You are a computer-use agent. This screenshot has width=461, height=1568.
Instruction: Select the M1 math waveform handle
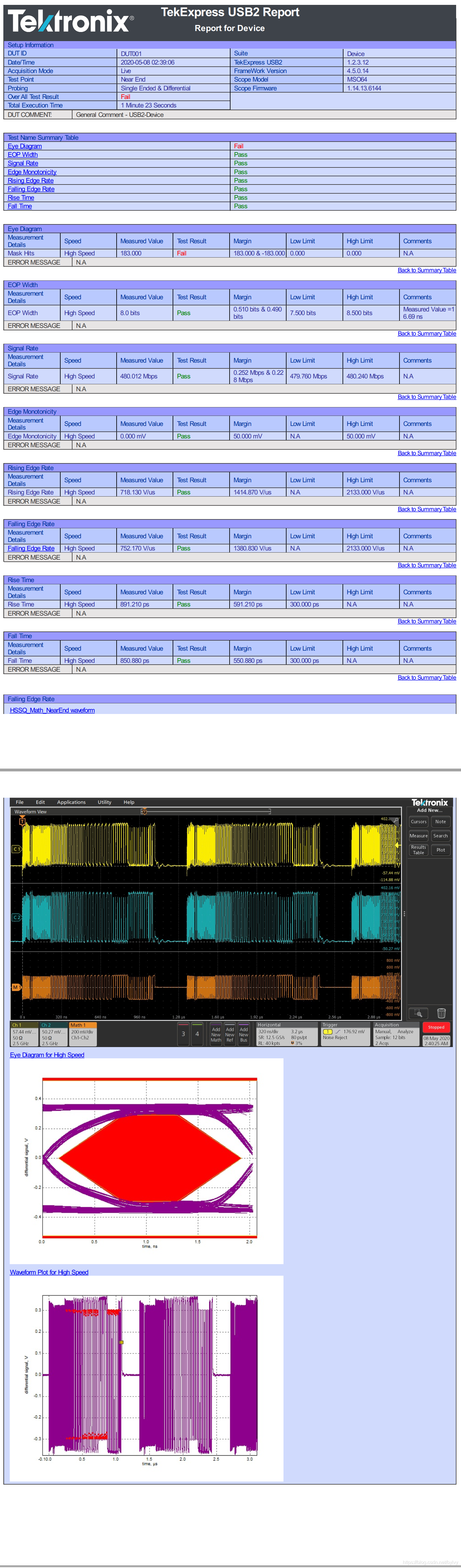click(x=16, y=987)
